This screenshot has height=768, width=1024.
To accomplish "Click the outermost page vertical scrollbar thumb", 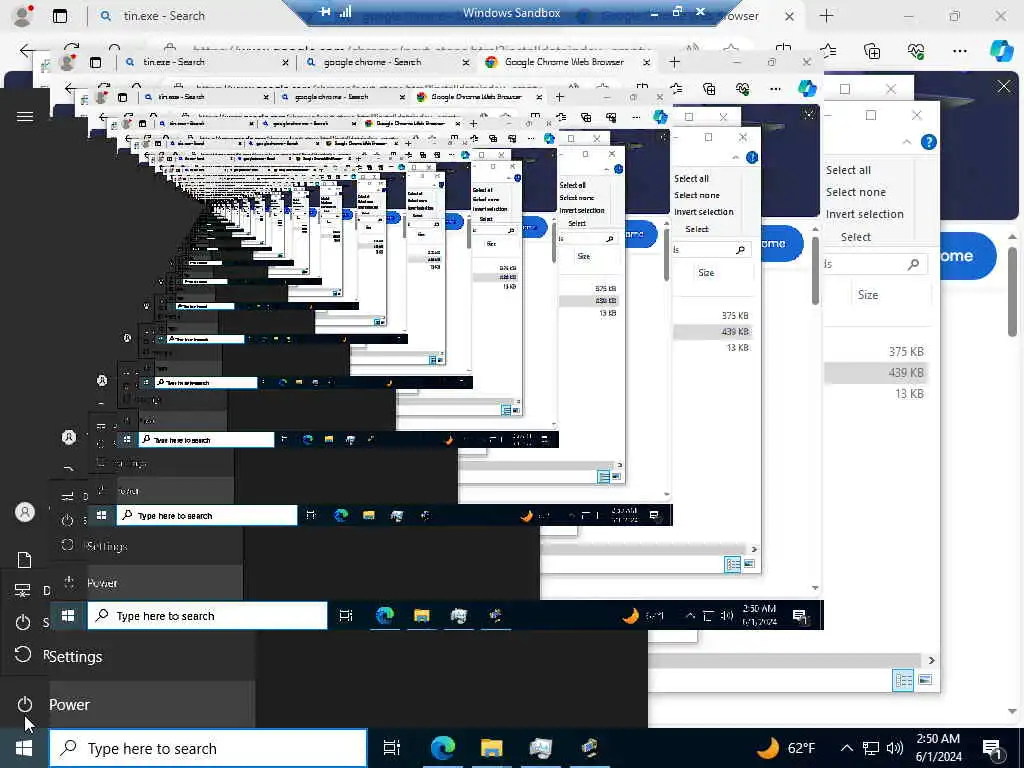I will tap(1012, 291).
